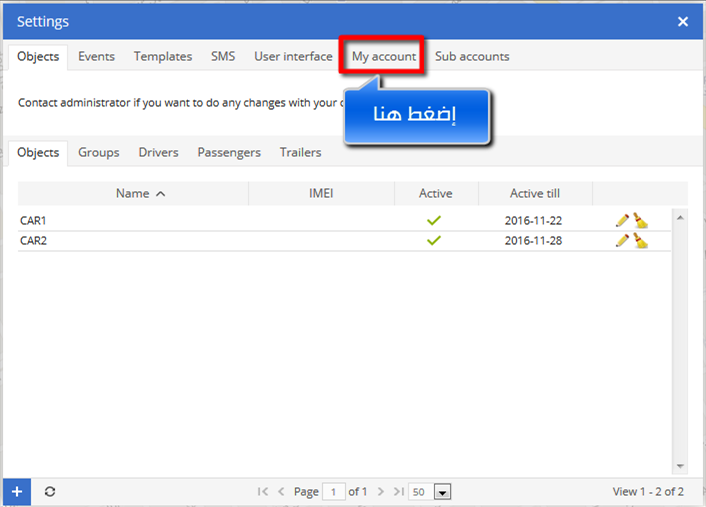The height and width of the screenshot is (507, 706).
Task: Click the scroll down arrow of the table
Action: click(680, 466)
